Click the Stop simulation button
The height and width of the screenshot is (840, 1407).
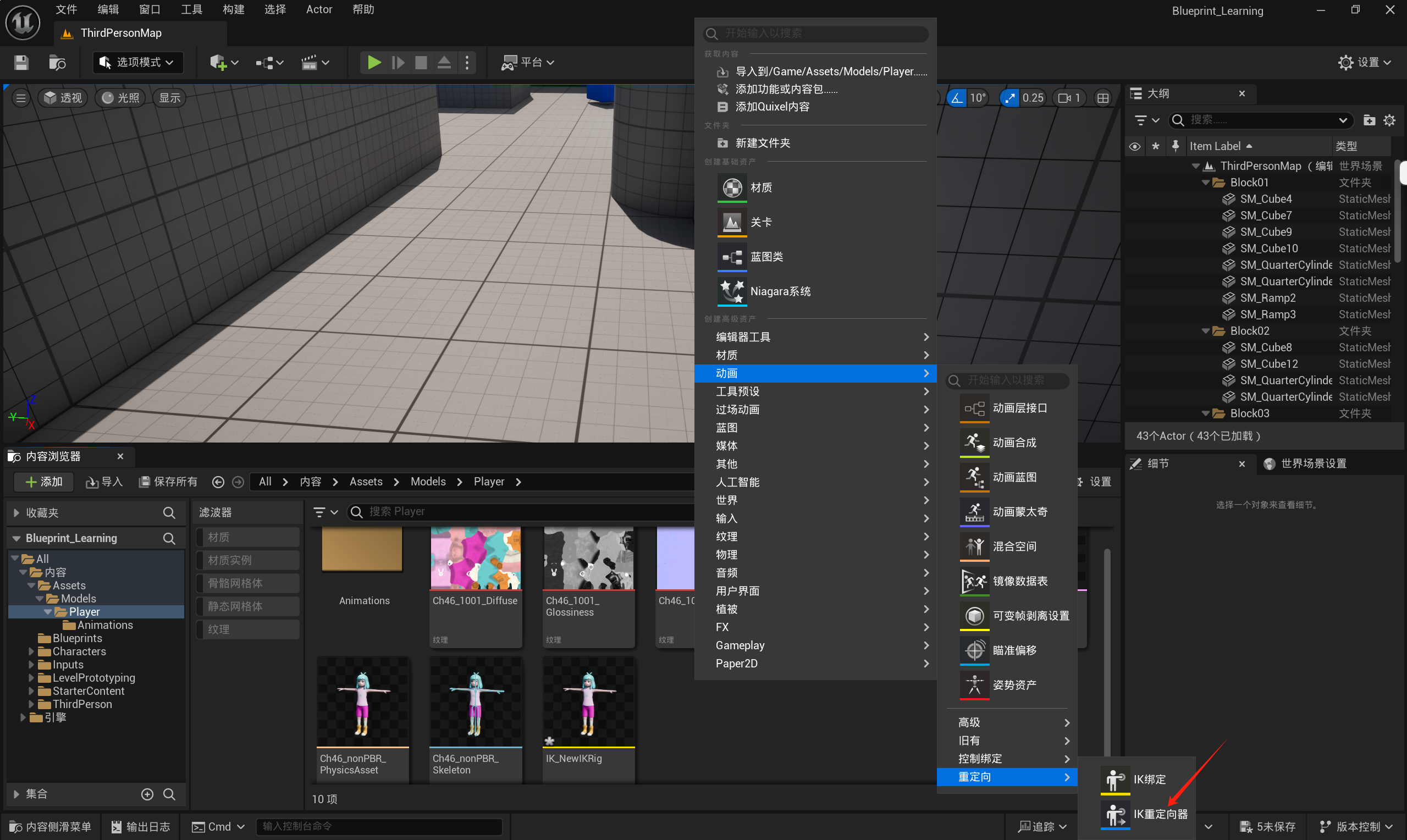point(421,62)
